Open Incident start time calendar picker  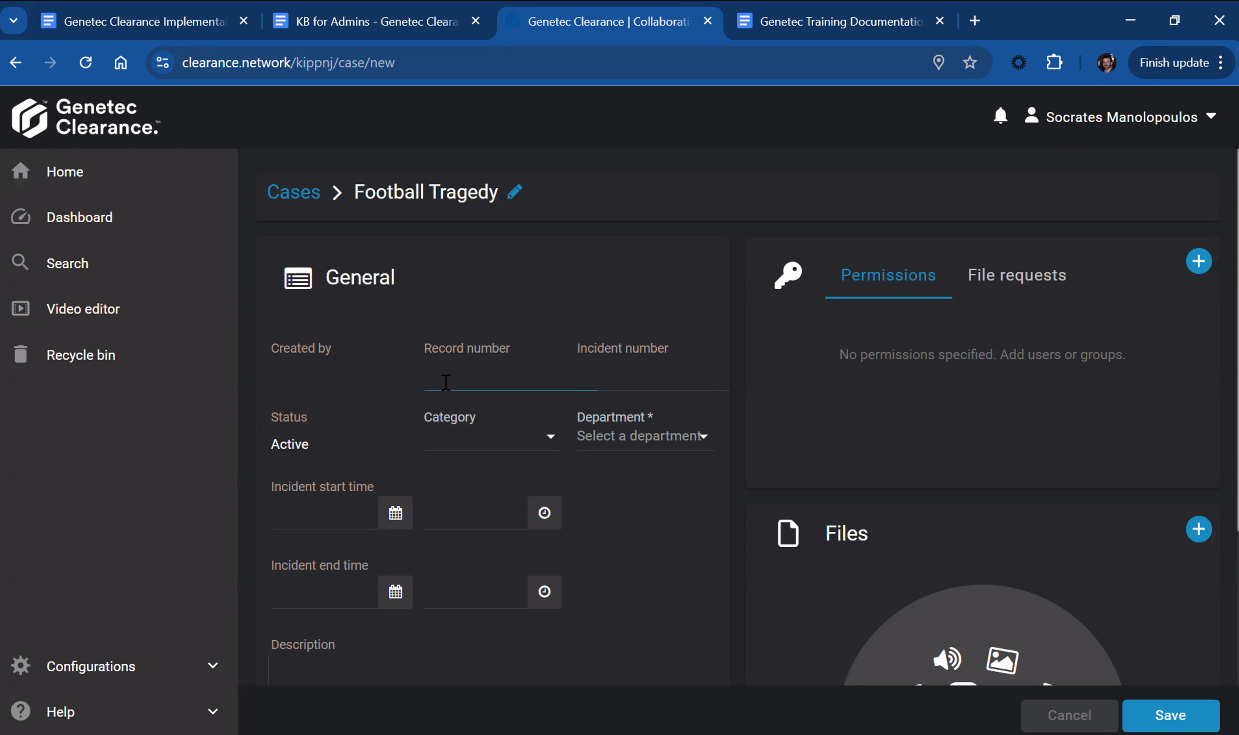tap(395, 513)
